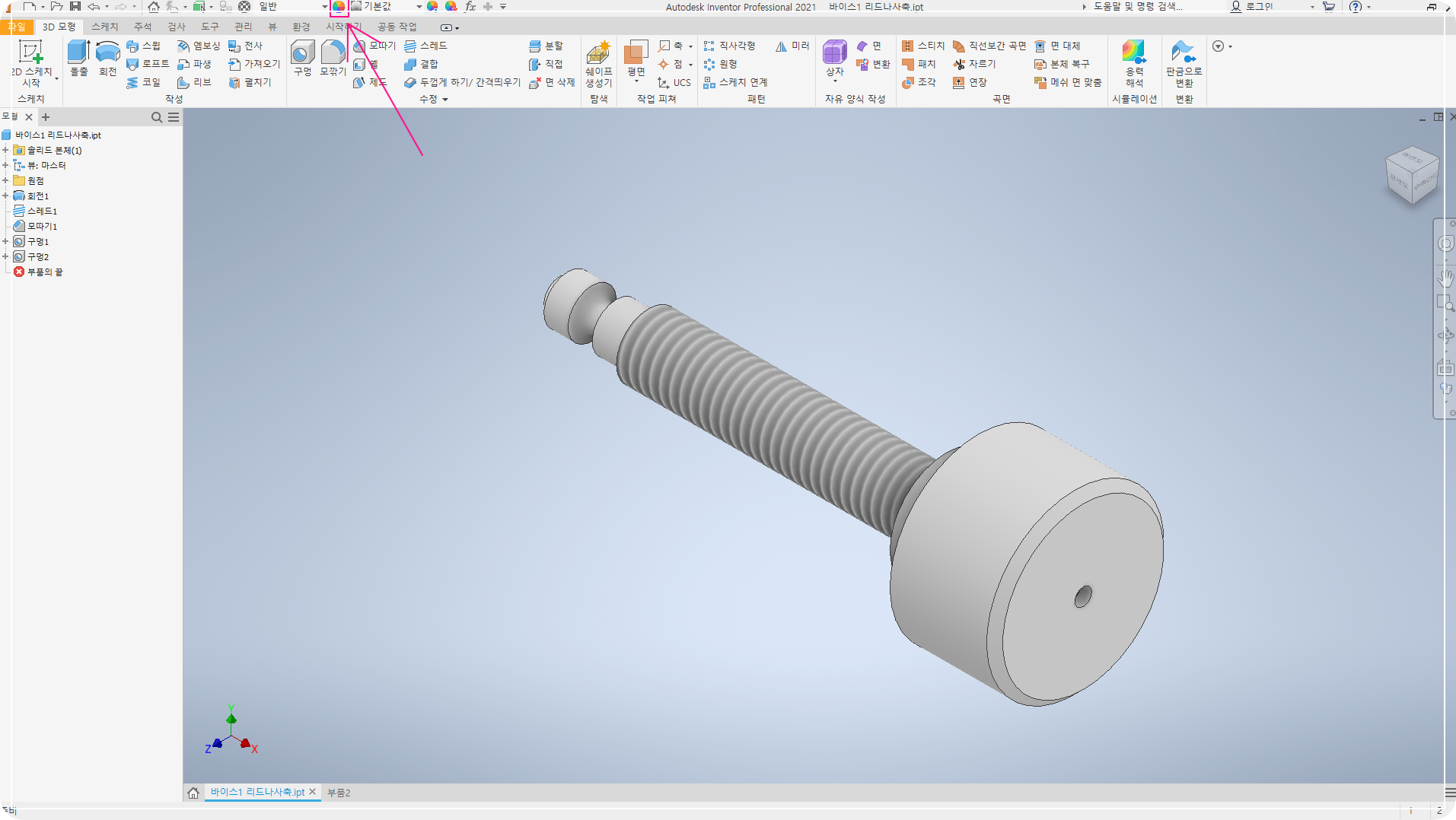Viewport: 1456px width, 820px height.
Task: Expand the 뷰: 마스터 tree node
Action: (5, 165)
